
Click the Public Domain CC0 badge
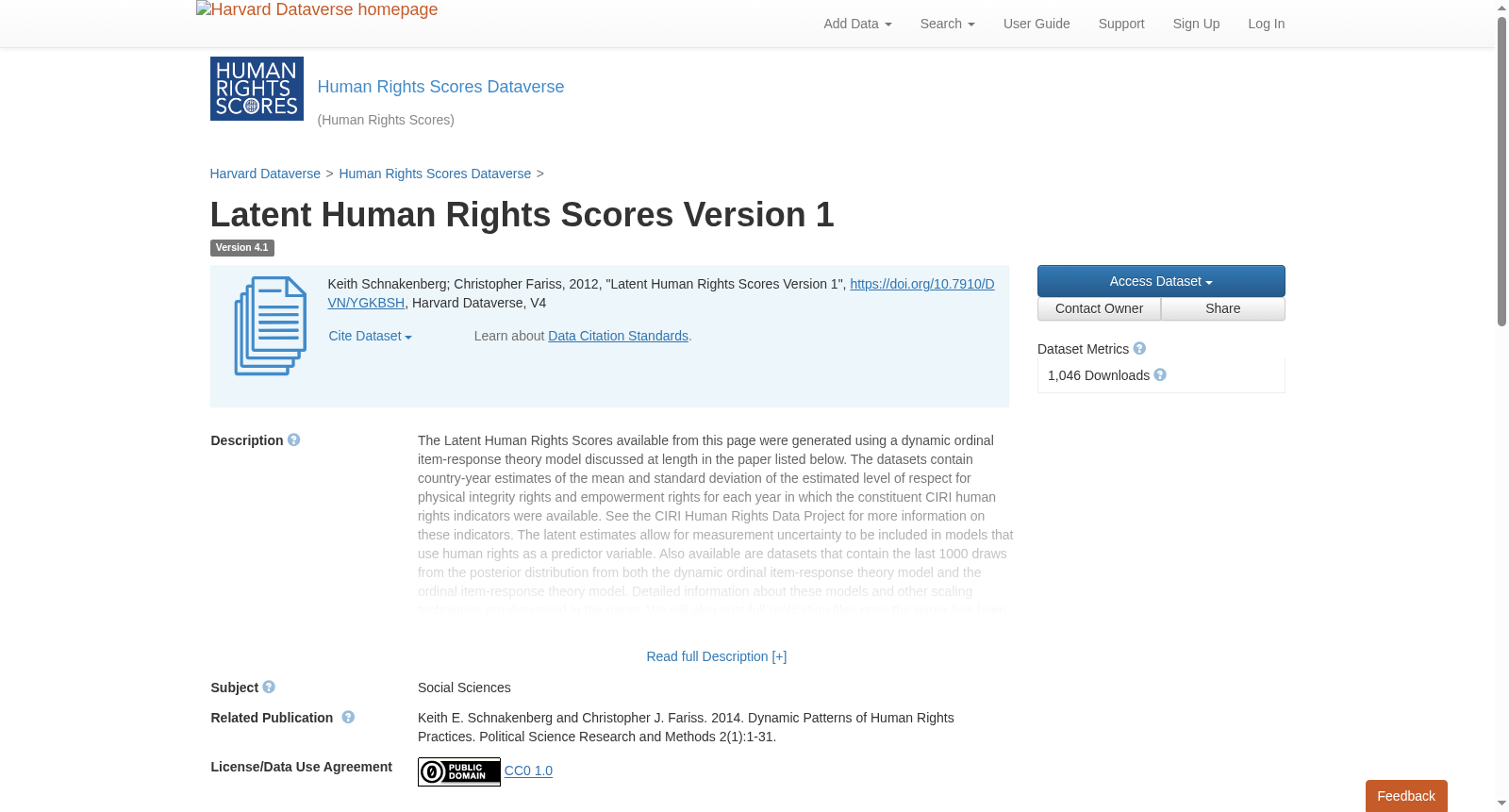click(x=459, y=772)
